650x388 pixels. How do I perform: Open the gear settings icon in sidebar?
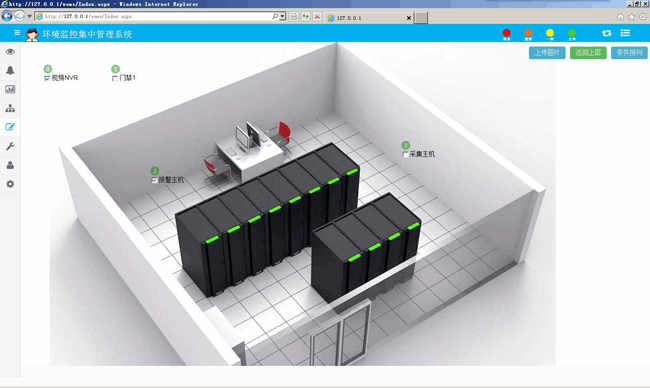pyautogui.click(x=10, y=184)
